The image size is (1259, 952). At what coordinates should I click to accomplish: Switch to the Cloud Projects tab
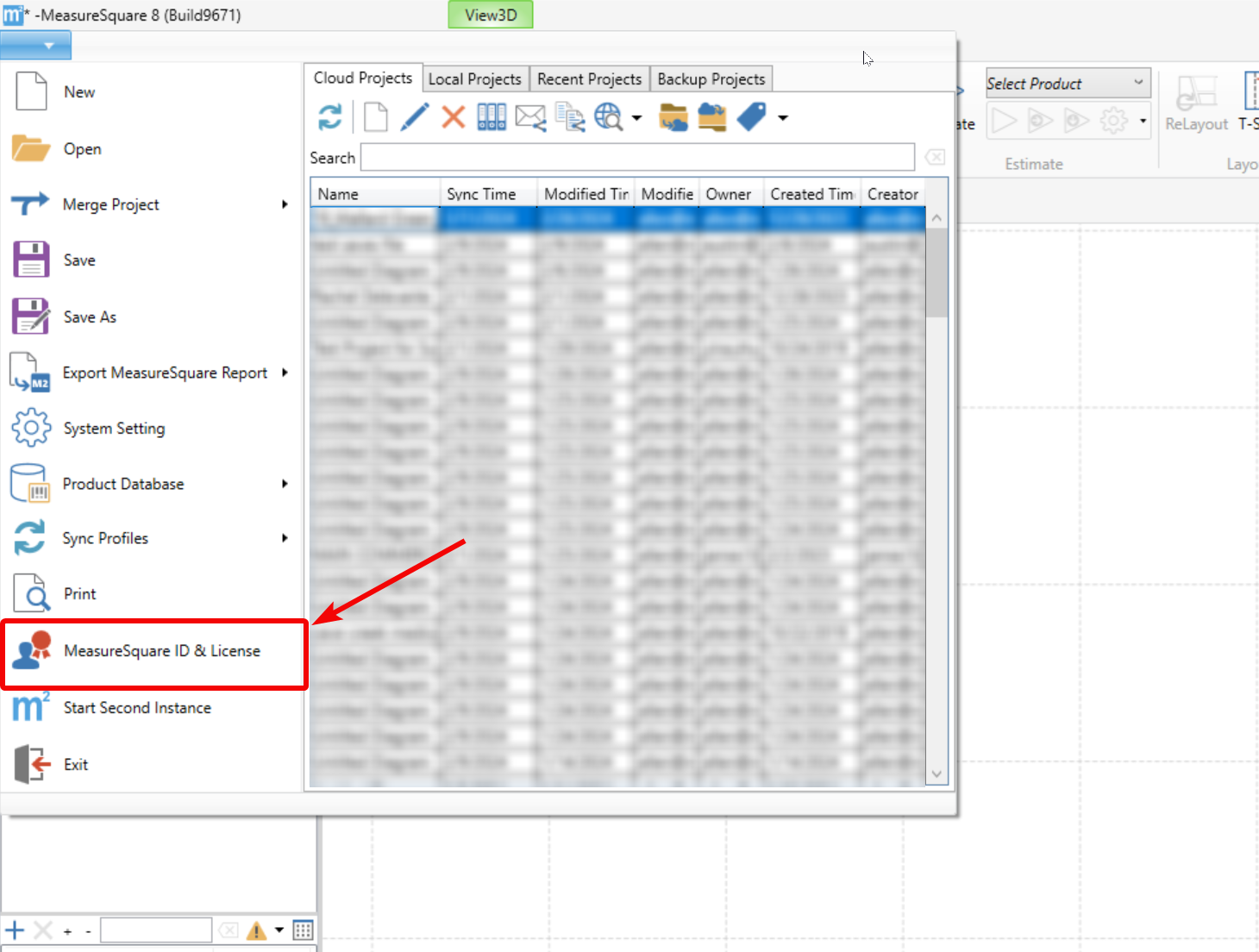[x=363, y=78]
